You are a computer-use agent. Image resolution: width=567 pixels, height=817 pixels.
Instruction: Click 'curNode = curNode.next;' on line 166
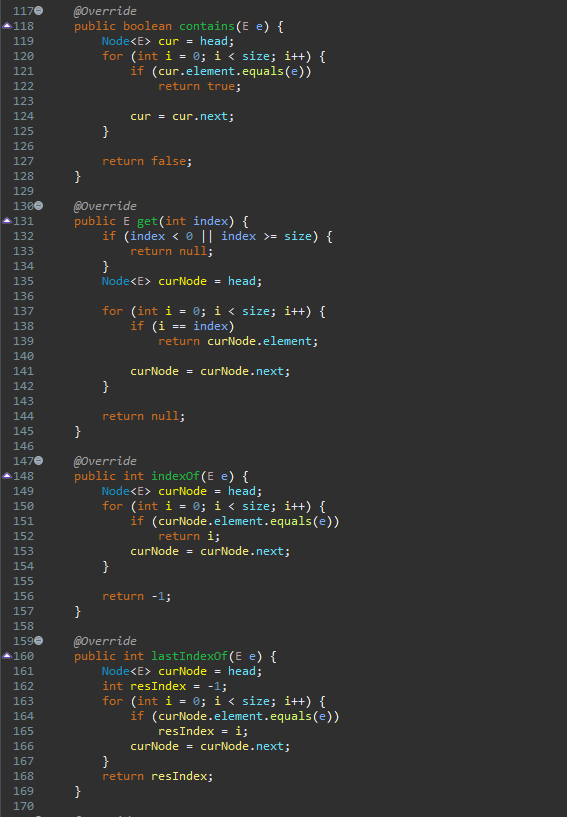[x=210, y=746]
